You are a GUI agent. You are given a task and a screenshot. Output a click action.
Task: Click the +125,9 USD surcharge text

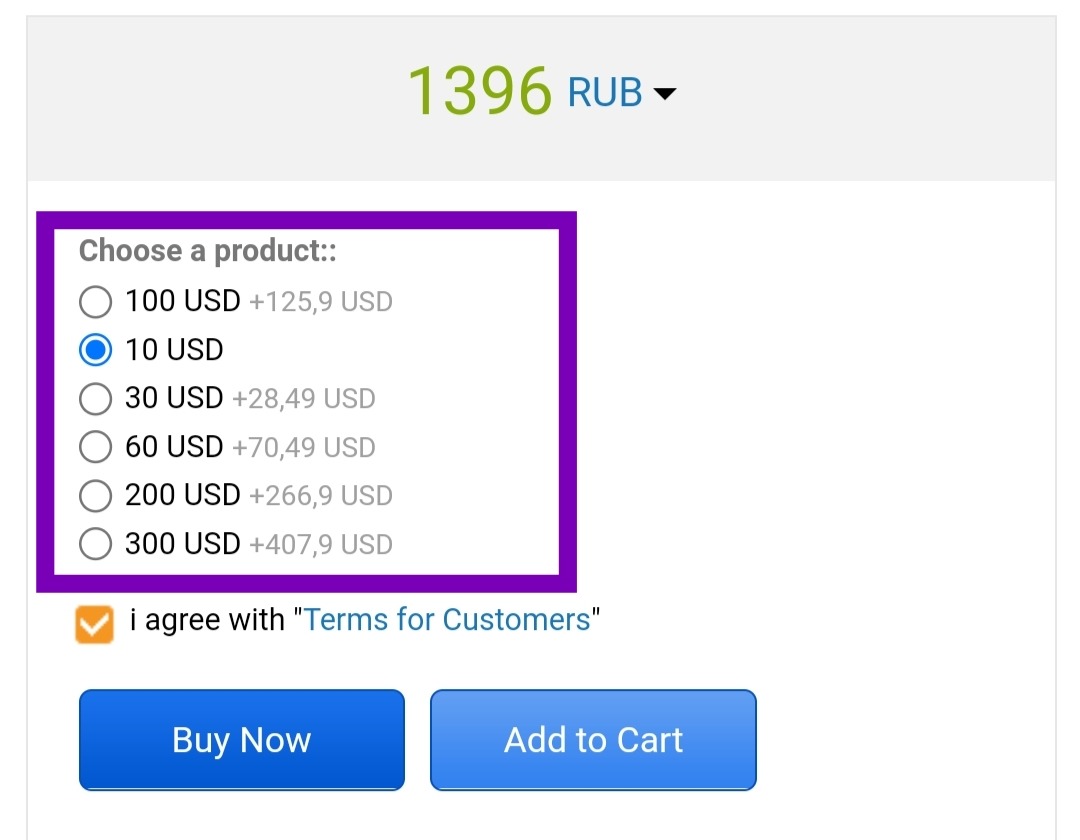tap(320, 302)
